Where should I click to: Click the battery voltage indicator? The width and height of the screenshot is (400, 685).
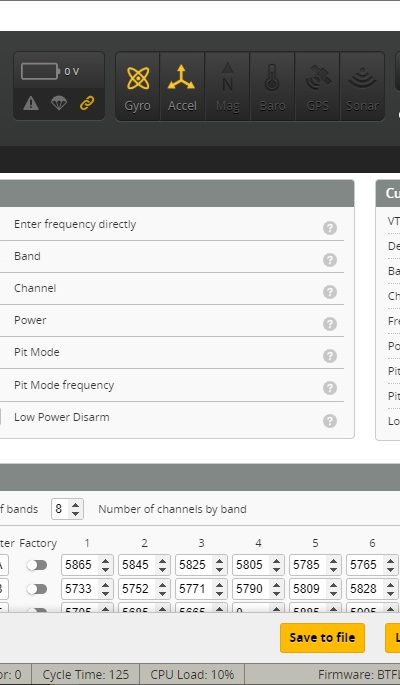point(50,71)
